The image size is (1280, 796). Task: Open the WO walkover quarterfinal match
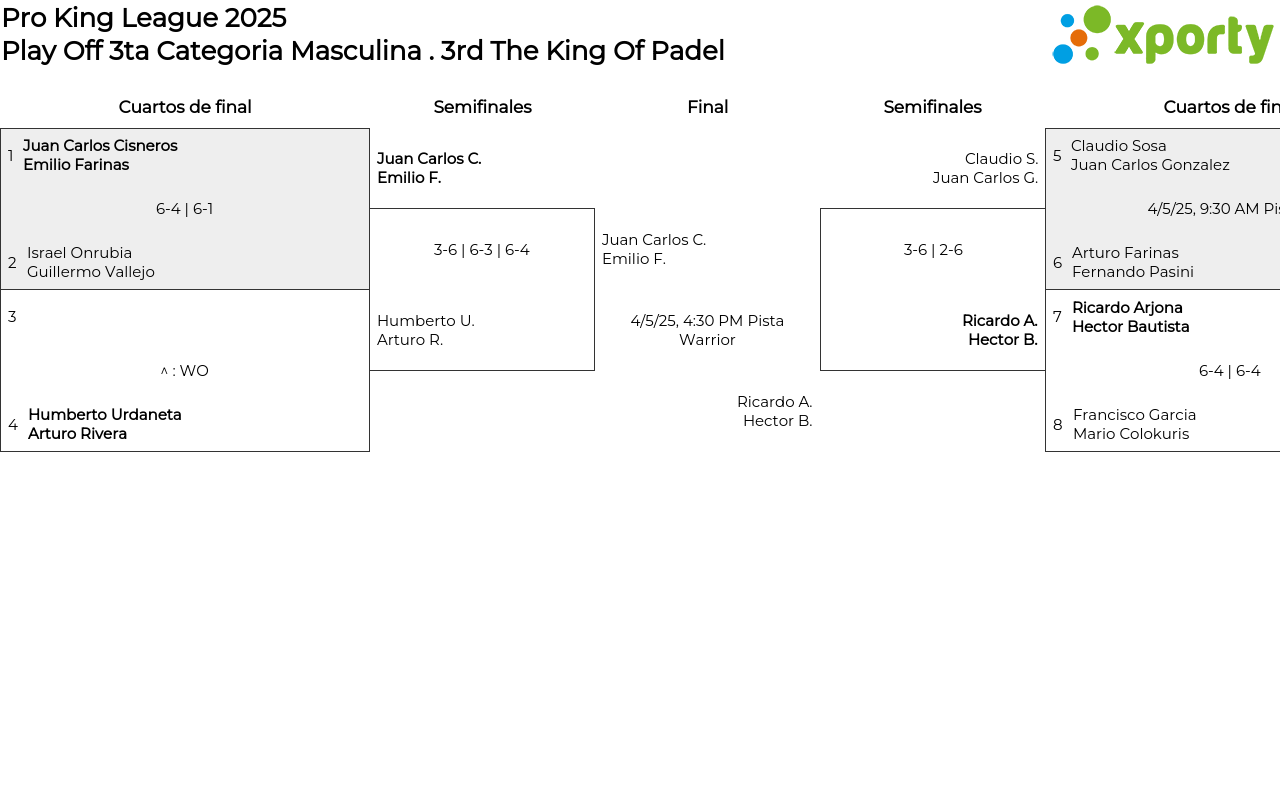pos(184,371)
